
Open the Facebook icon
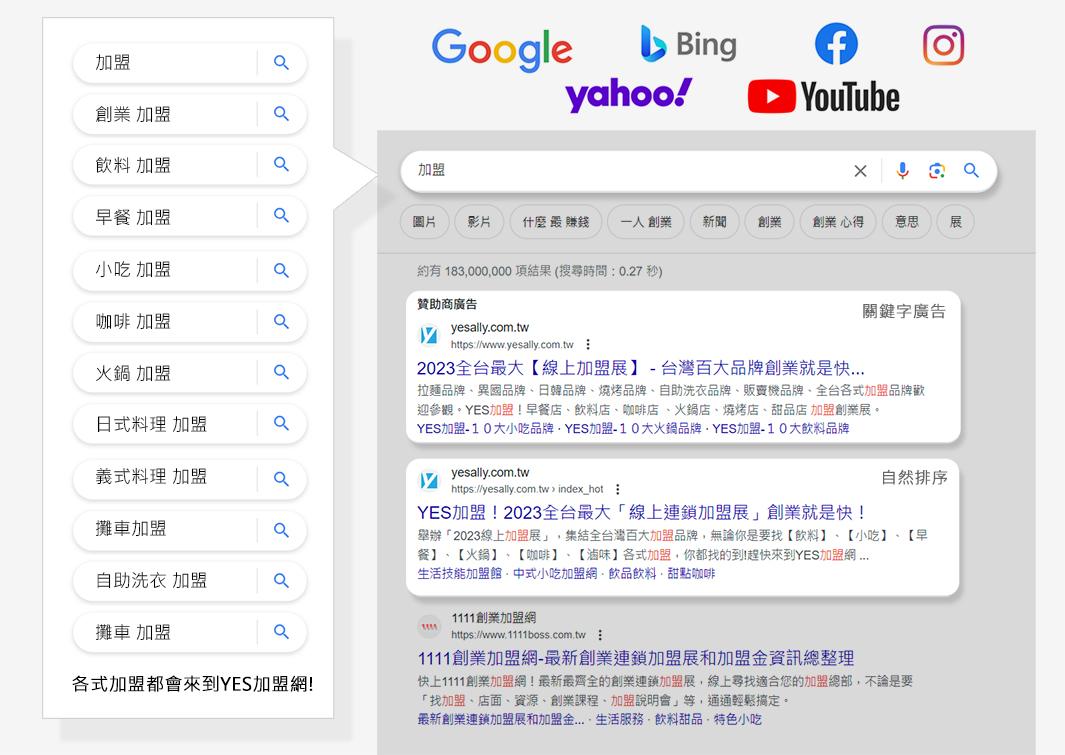[836, 43]
